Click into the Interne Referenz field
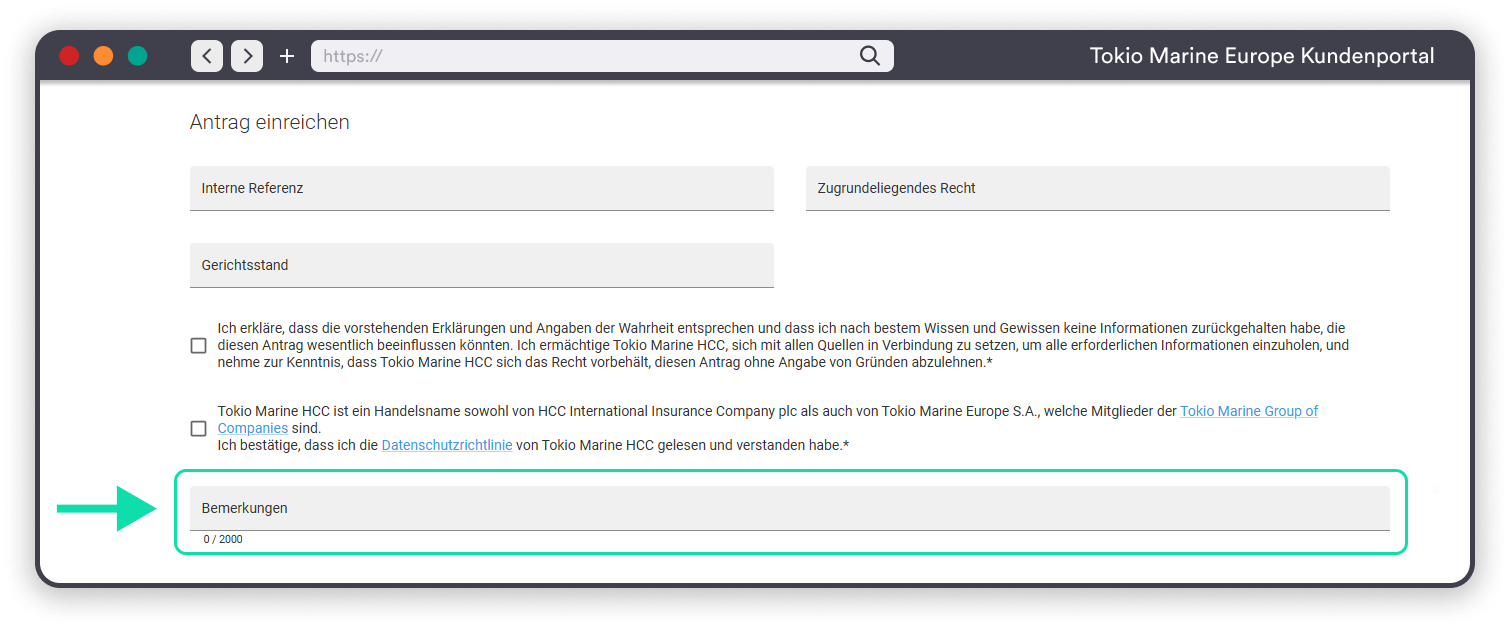This screenshot has width=1510, height=628. pyautogui.click(x=481, y=188)
